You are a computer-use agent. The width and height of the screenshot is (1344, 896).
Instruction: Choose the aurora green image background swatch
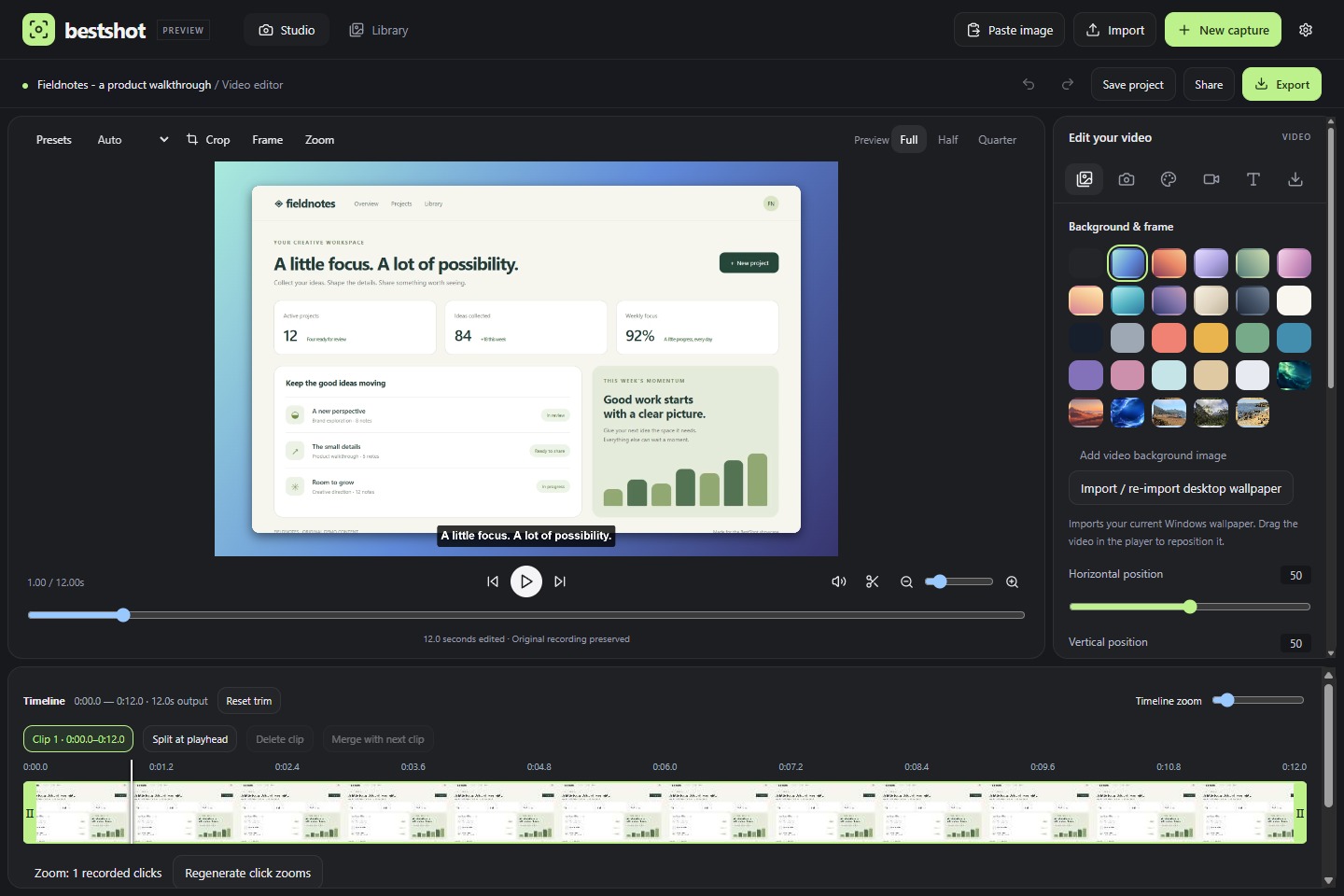pyautogui.click(x=1295, y=375)
